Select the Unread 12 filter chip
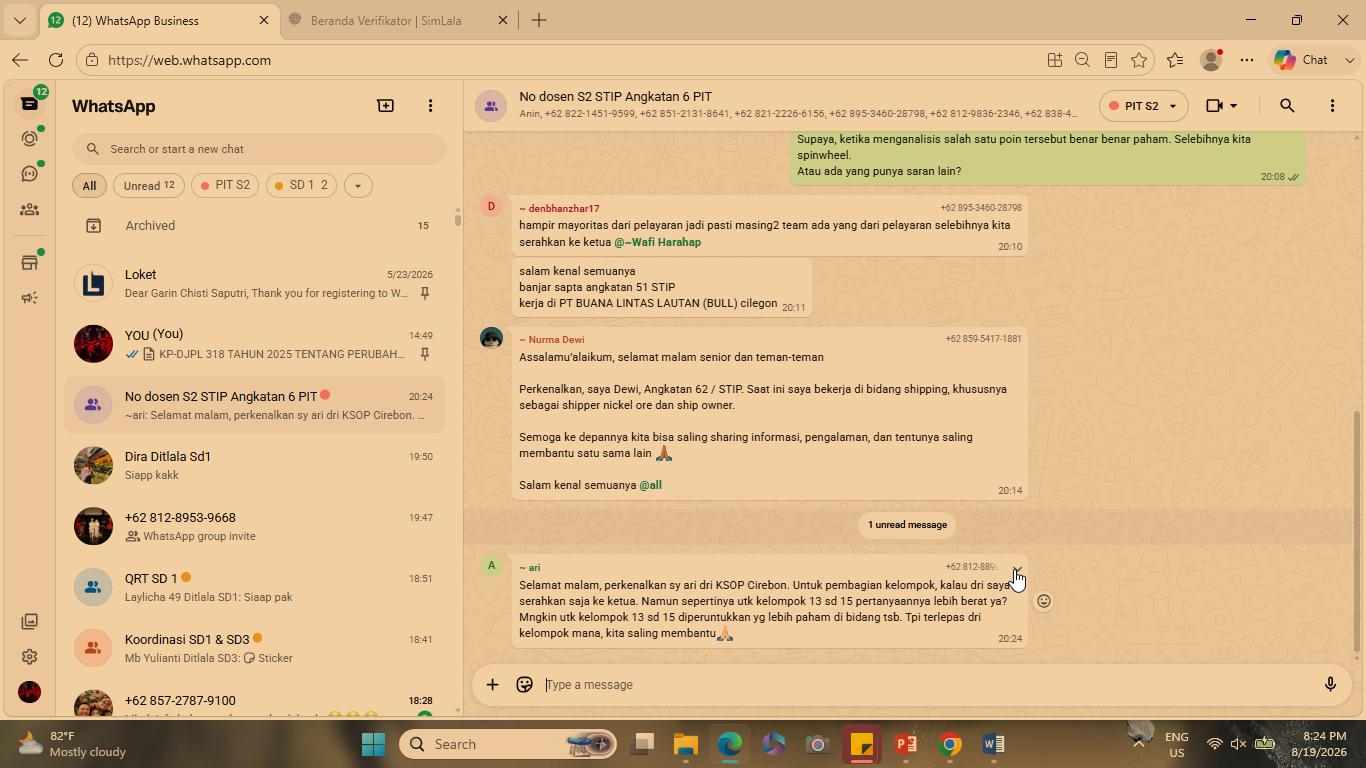This screenshot has height=768, width=1366. [x=149, y=185]
